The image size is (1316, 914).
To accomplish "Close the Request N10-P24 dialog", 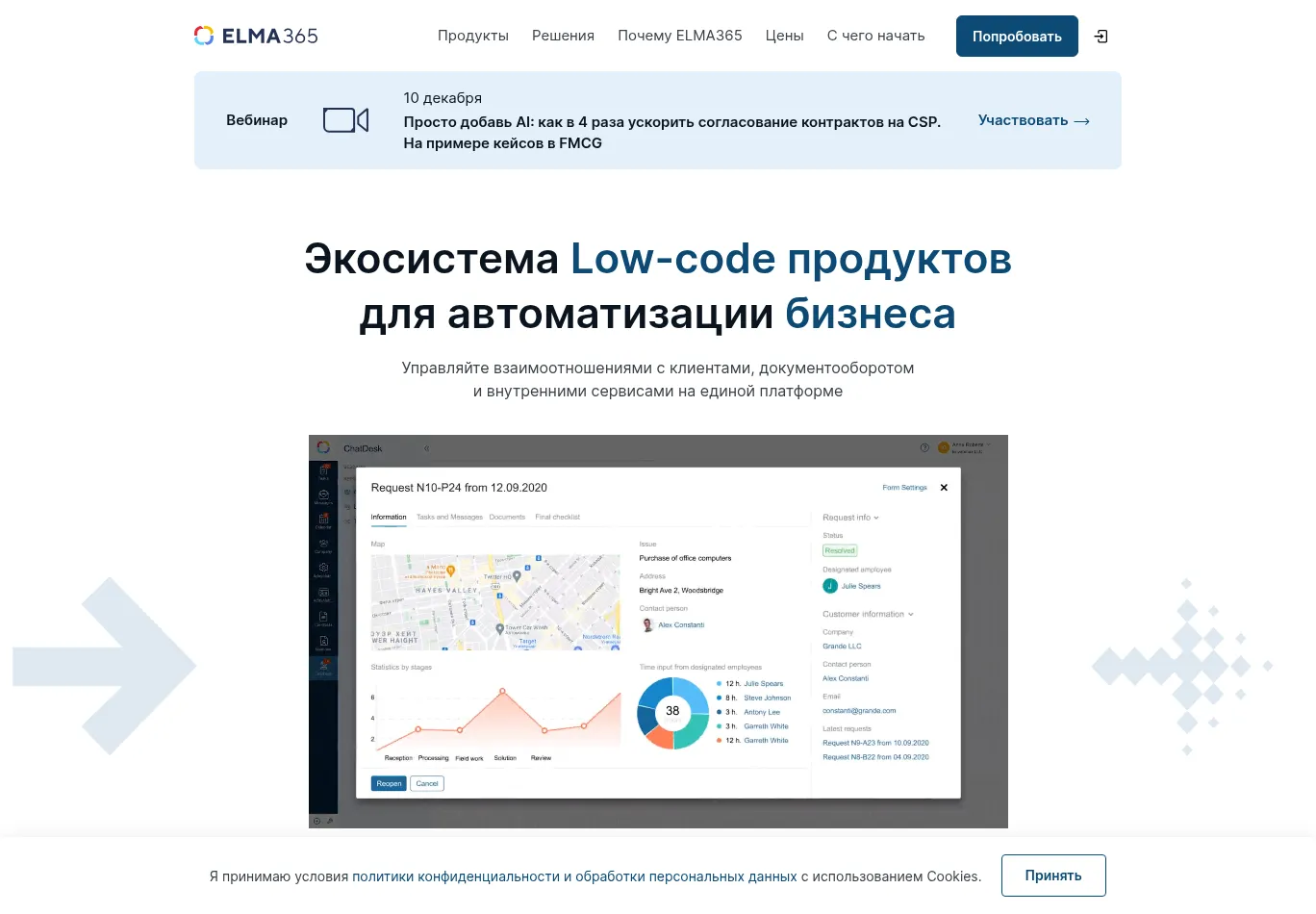I will pyautogui.click(x=944, y=488).
